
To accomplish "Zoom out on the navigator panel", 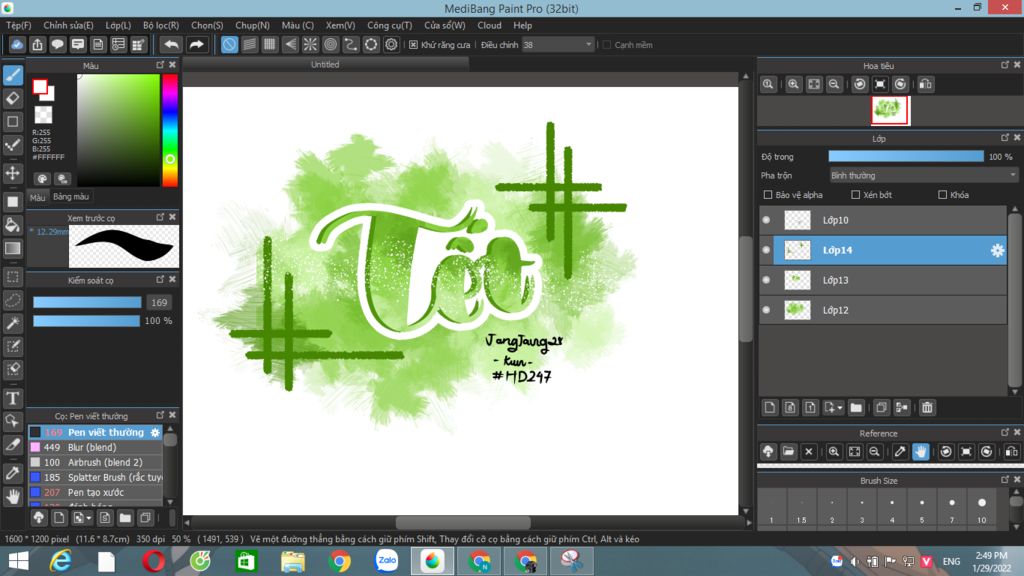I will pos(834,84).
